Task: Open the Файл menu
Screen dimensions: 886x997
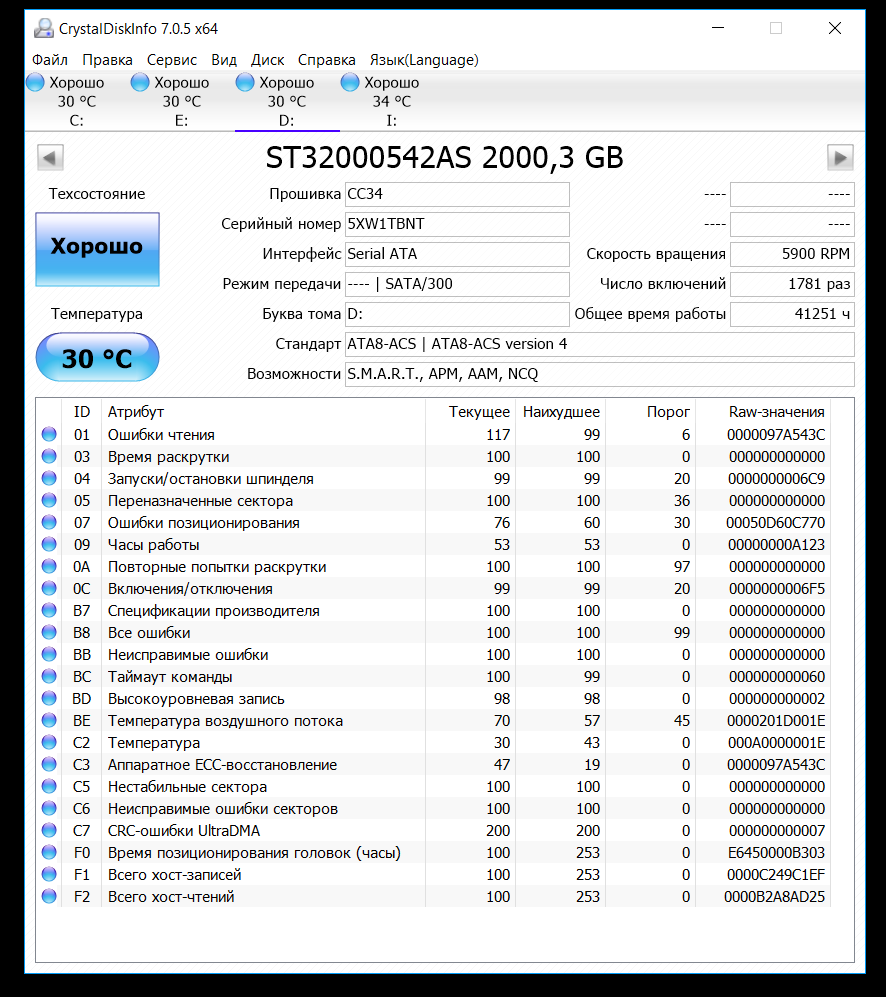Action: [50, 60]
